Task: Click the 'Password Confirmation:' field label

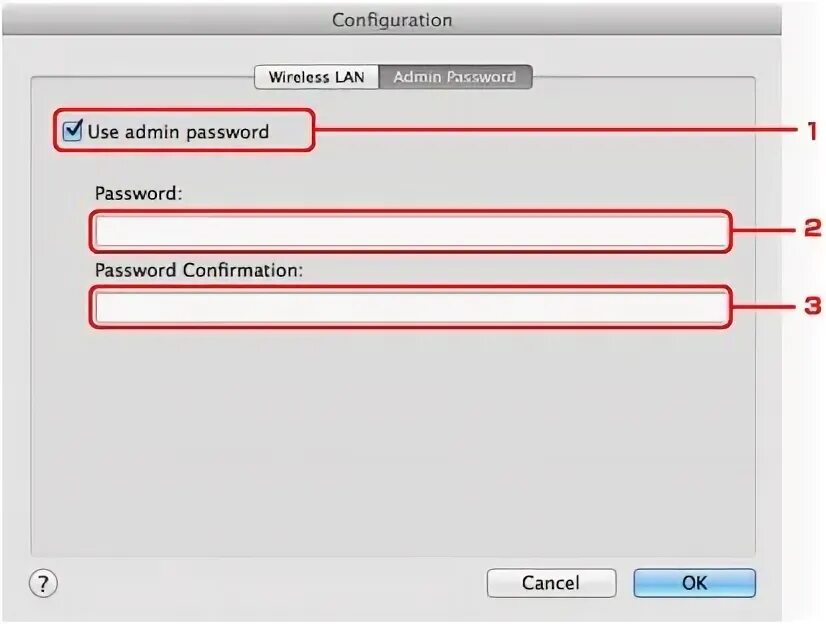Action: [199, 270]
